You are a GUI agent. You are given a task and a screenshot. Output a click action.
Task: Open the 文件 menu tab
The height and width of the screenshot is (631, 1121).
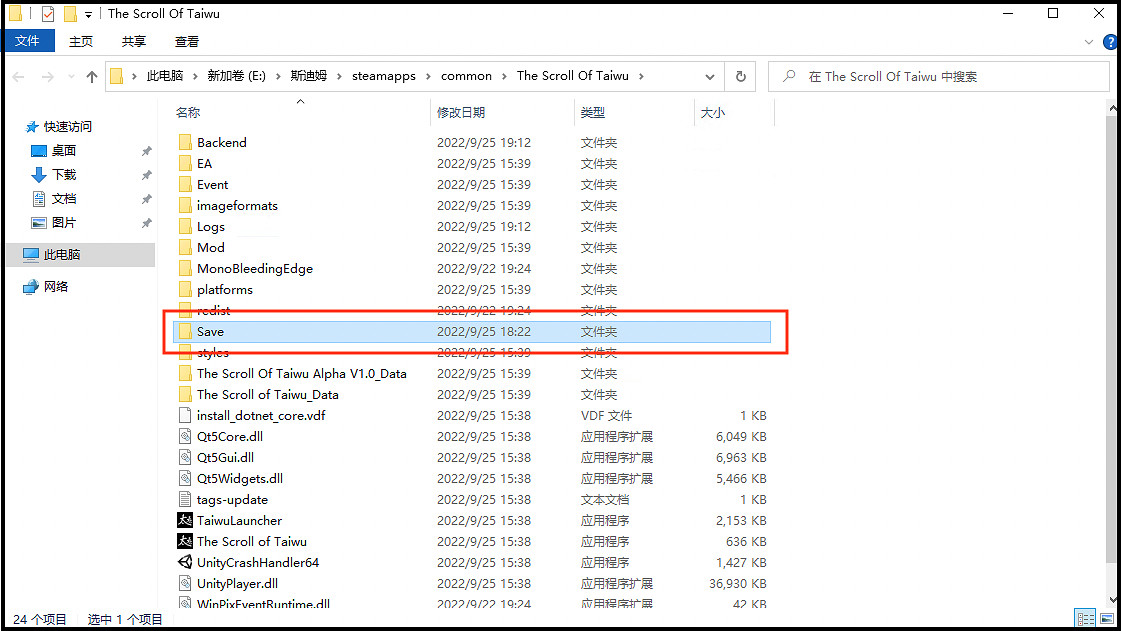click(28, 41)
